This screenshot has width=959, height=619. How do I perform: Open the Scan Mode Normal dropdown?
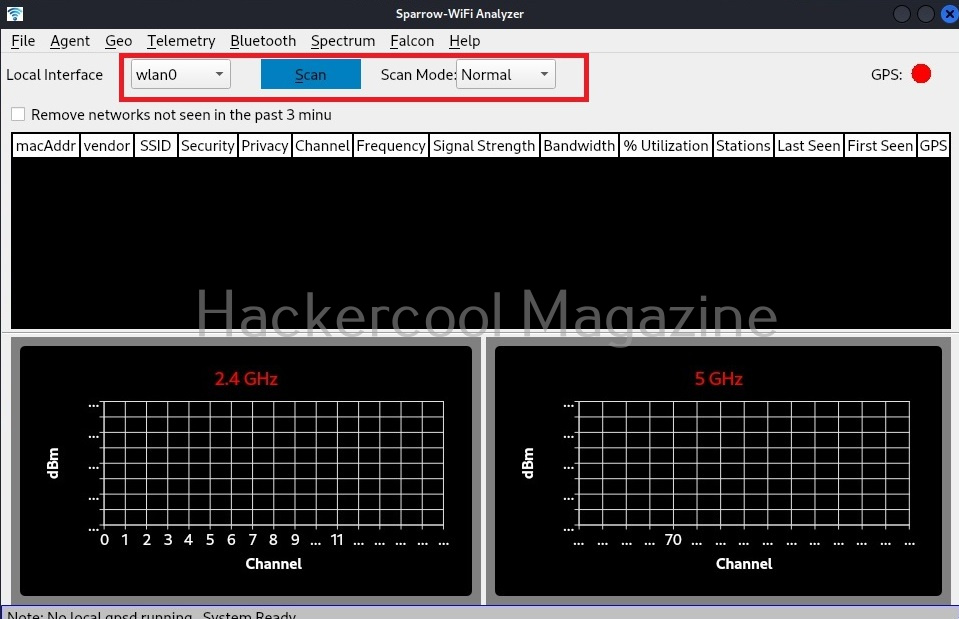[x=506, y=74]
